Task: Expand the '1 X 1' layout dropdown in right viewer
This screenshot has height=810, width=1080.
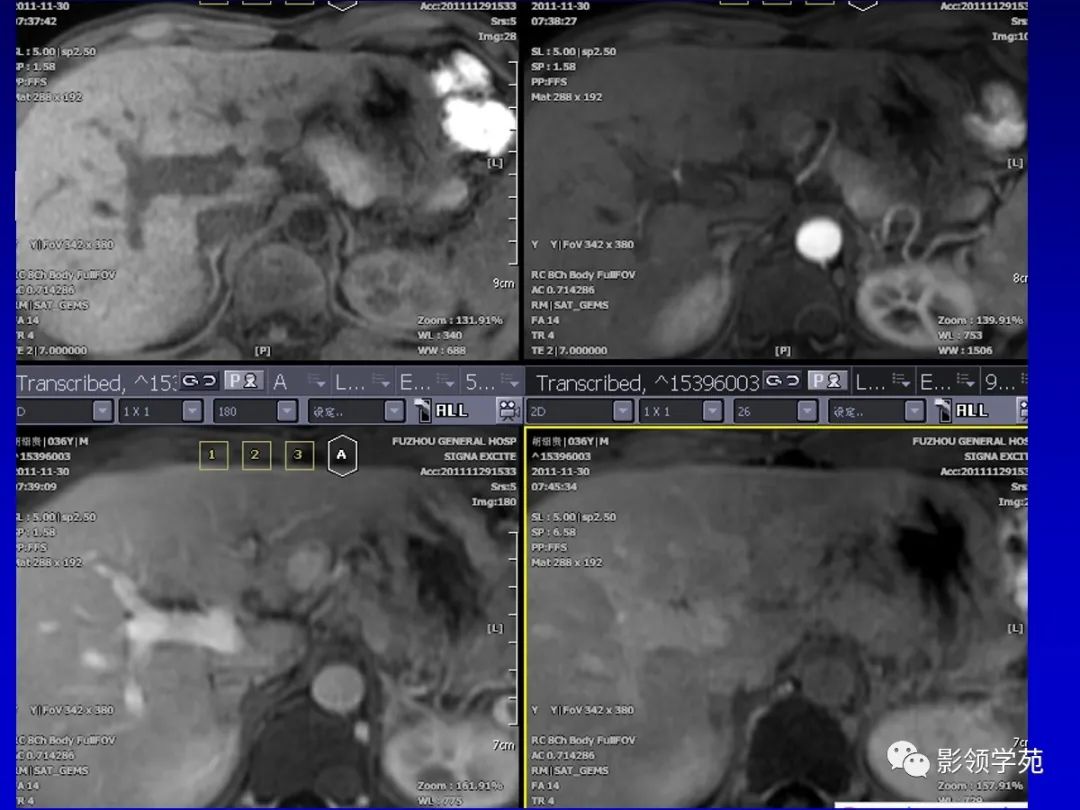Action: [712, 411]
